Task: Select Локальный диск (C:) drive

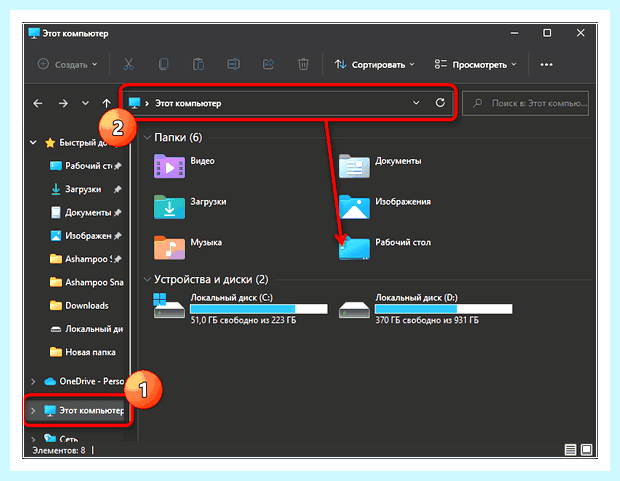Action: [x=240, y=309]
